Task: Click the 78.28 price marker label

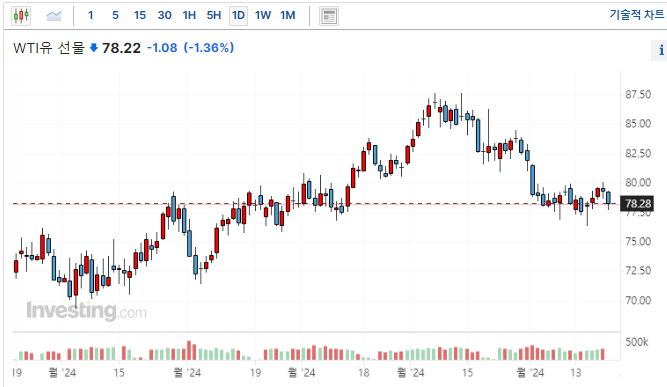Action: point(637,204)
